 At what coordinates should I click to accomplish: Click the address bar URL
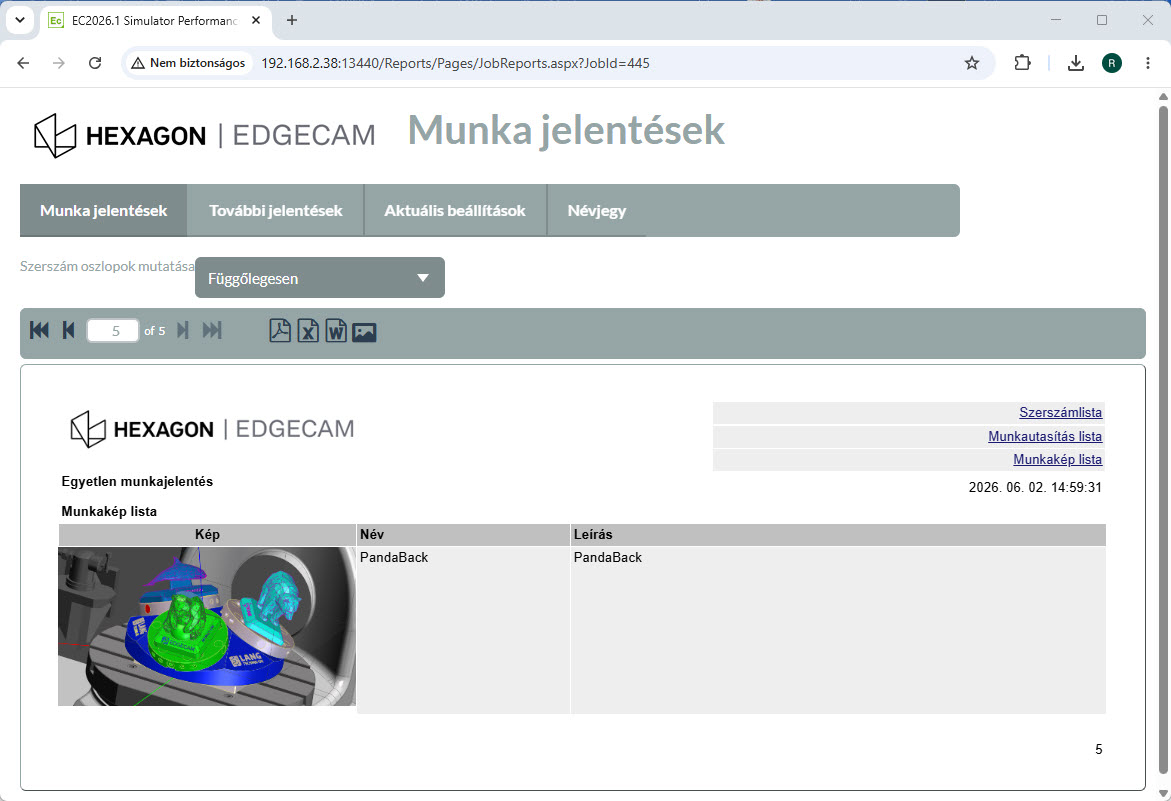point(456,63)
